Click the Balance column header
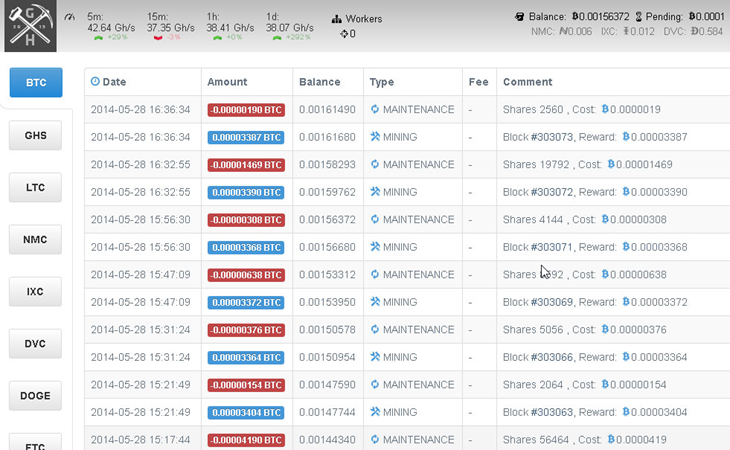Image resolution: width=730 pixels, height=450 pixels. pos(320,82)
